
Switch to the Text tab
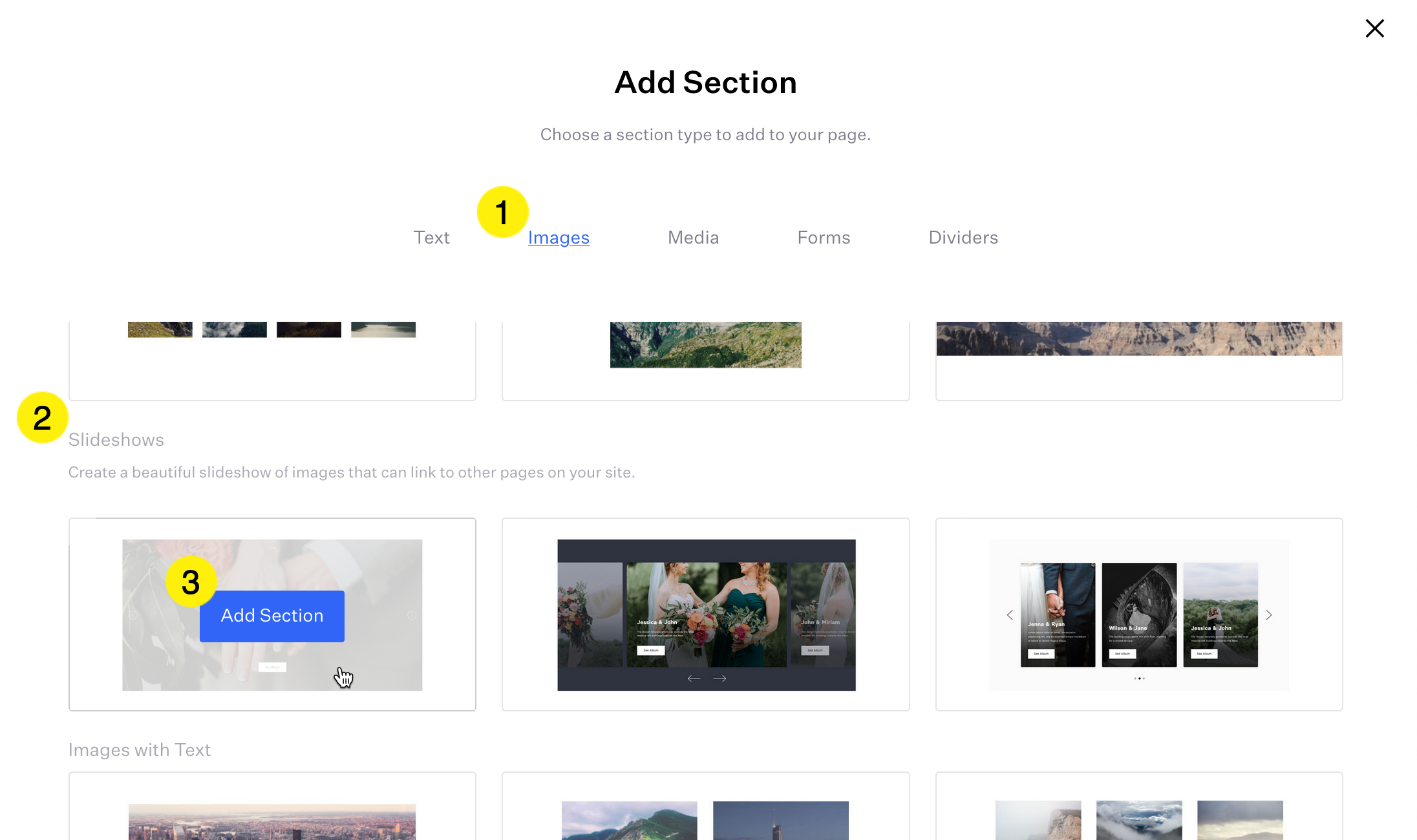(431, 237)
